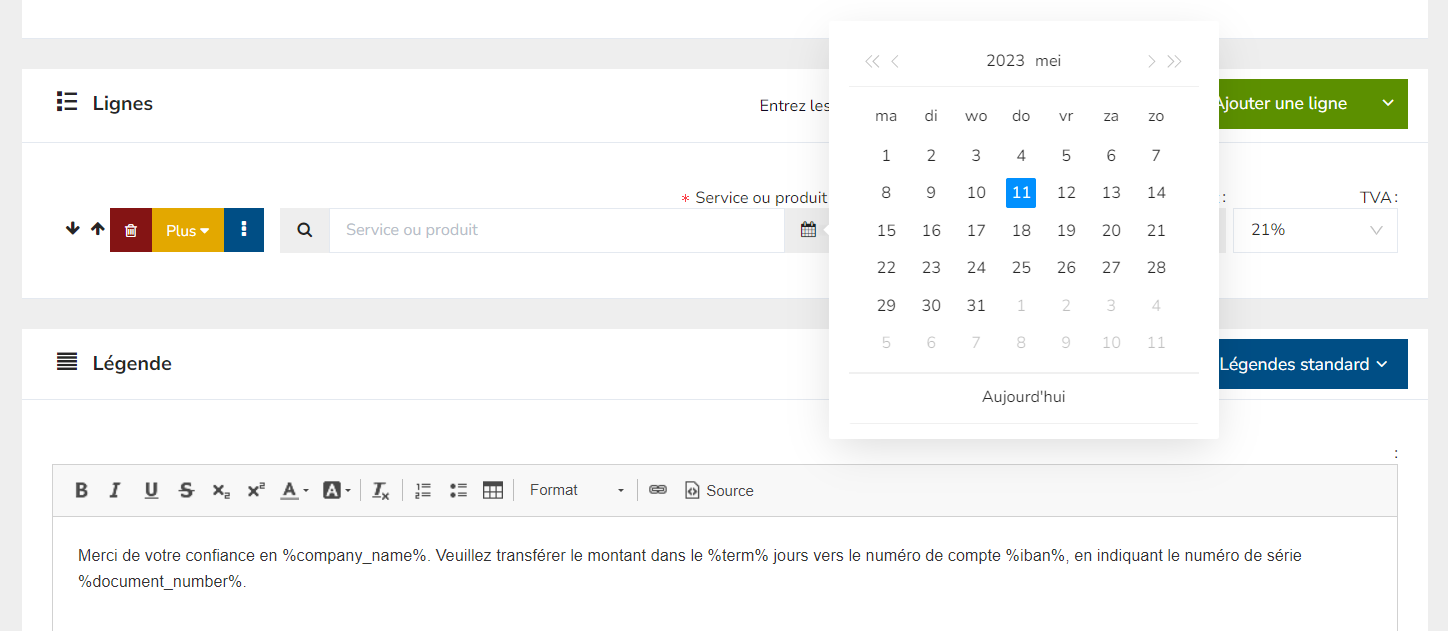Image resolution: width=1448 pixels, height=631 pixels.
Task: Open the text color picker
Action: pyautogui.click(x=293, y=490)
